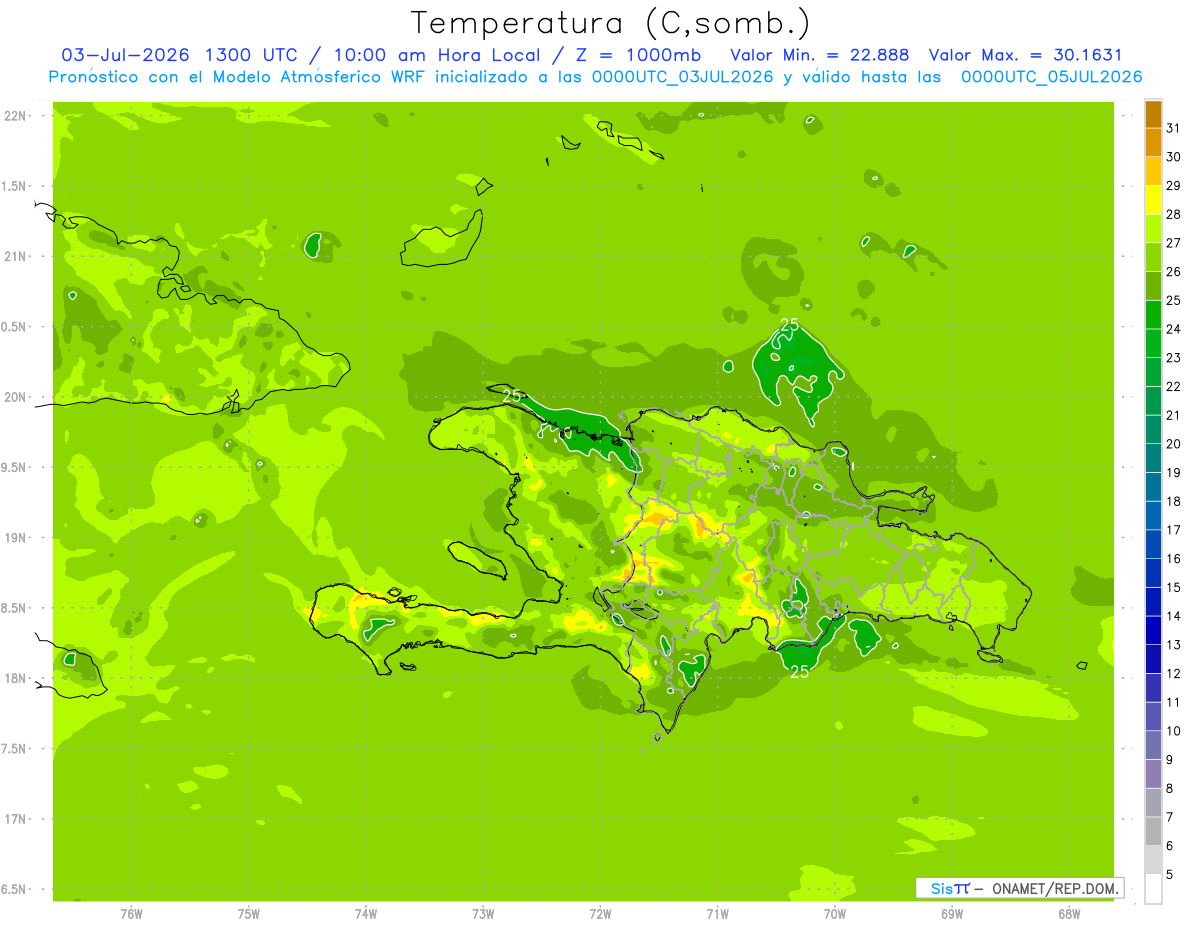Click the longitude axis label "71W"
Image resolution: width=1200 pixels, height=927 pixels.
coord(717,914)
